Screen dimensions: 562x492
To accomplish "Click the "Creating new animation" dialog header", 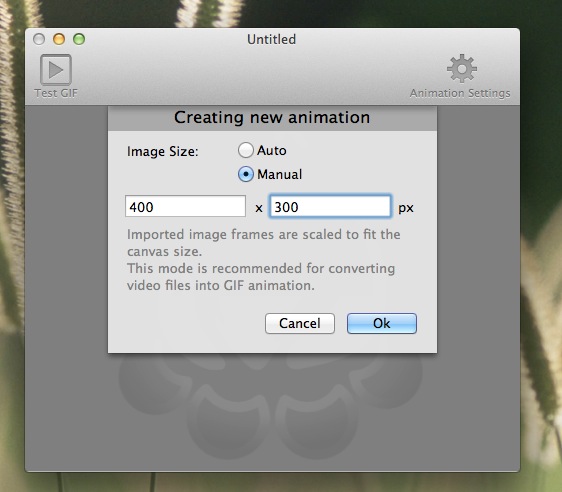I will 272,118.
